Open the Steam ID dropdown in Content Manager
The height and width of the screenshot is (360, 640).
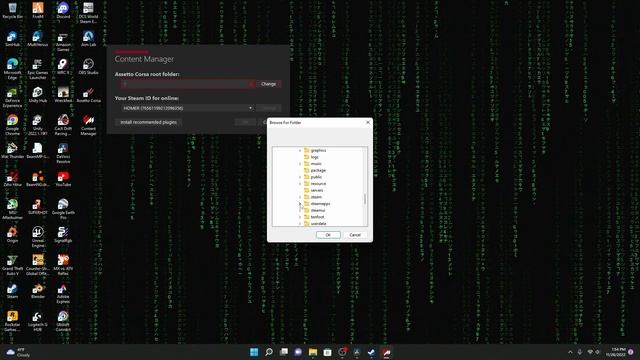(x=188, y=108)
